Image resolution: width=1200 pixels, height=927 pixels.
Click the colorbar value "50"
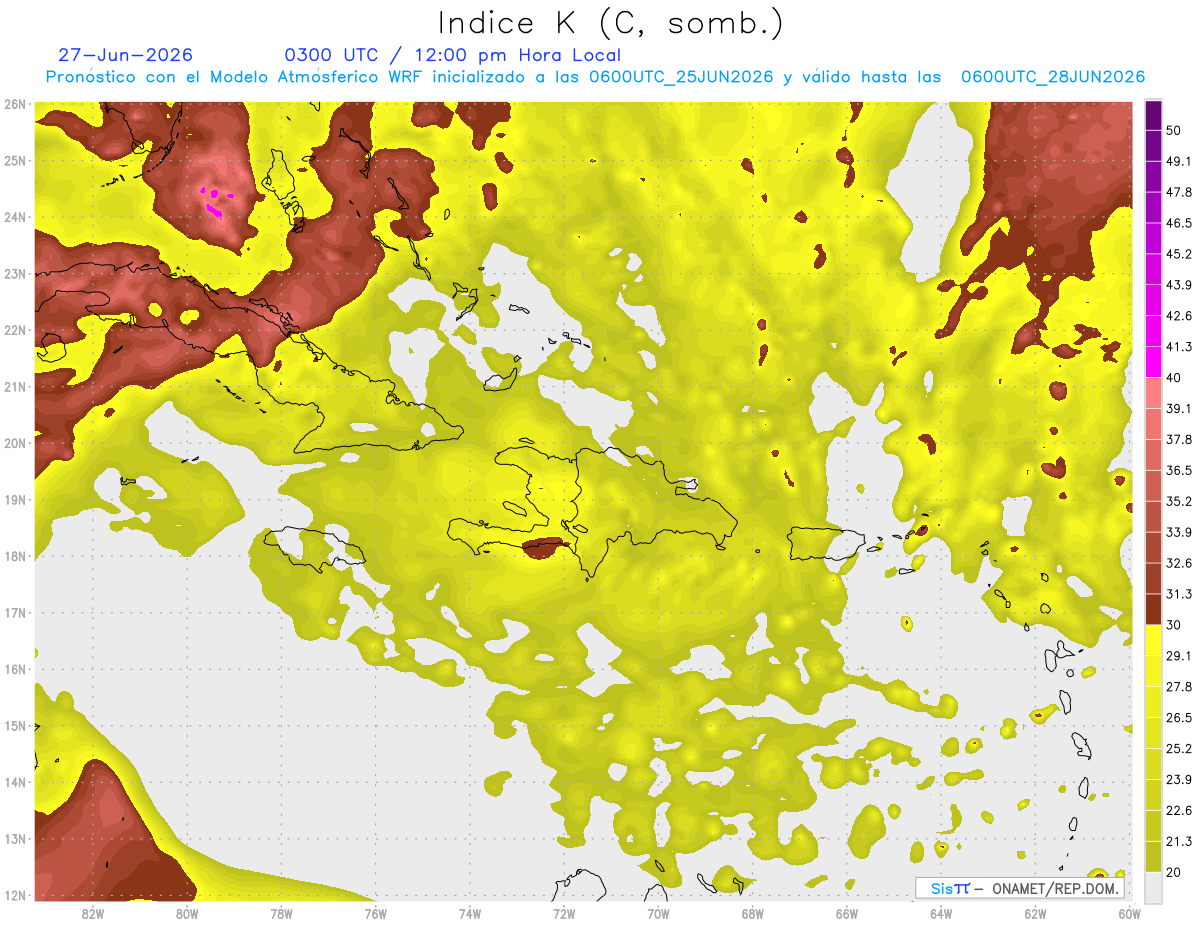click(x=1174, y=130)
